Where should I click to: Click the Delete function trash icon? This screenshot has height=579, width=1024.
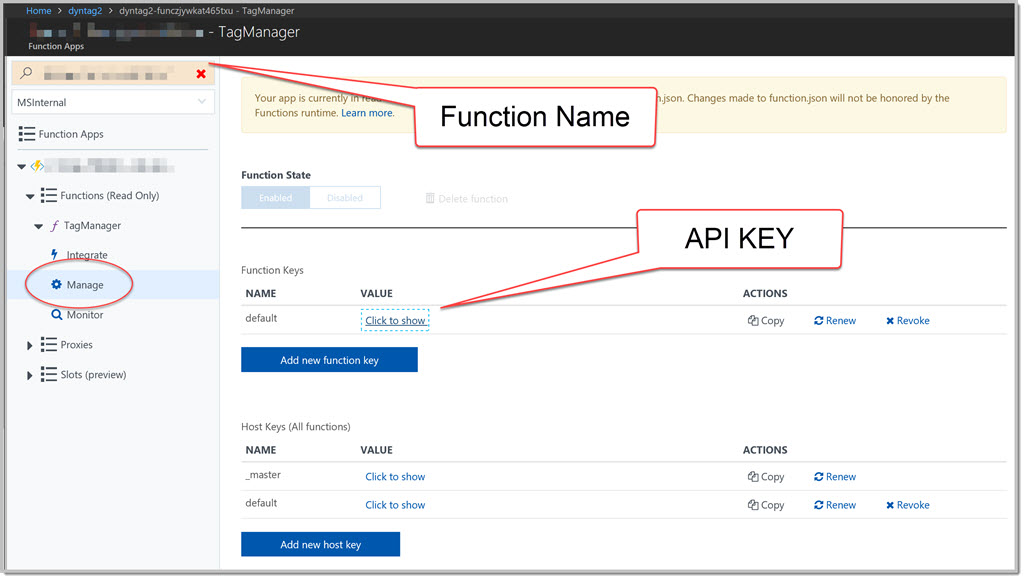click(430, 198)
